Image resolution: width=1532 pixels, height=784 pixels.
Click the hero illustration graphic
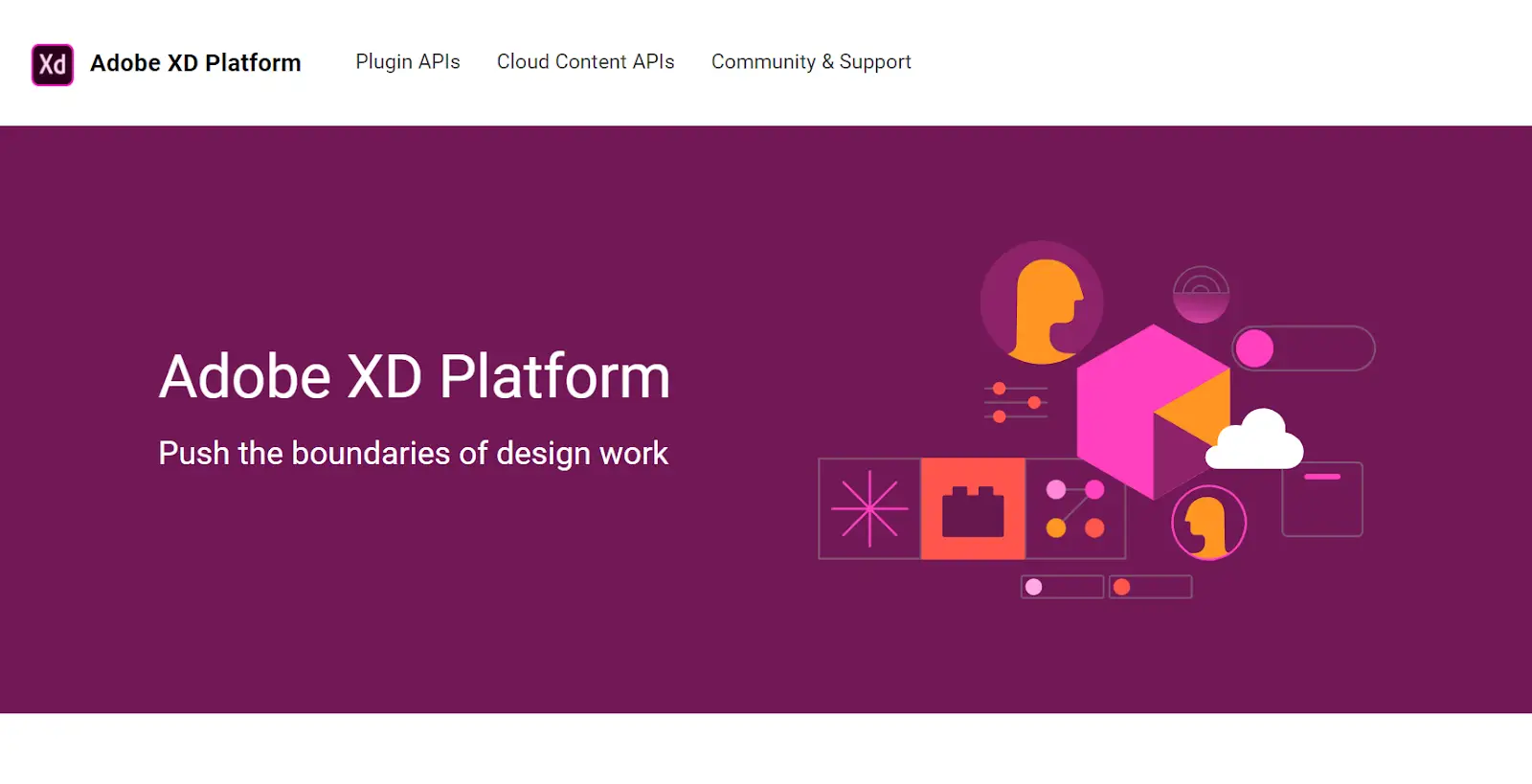[x=1096, y=419]
